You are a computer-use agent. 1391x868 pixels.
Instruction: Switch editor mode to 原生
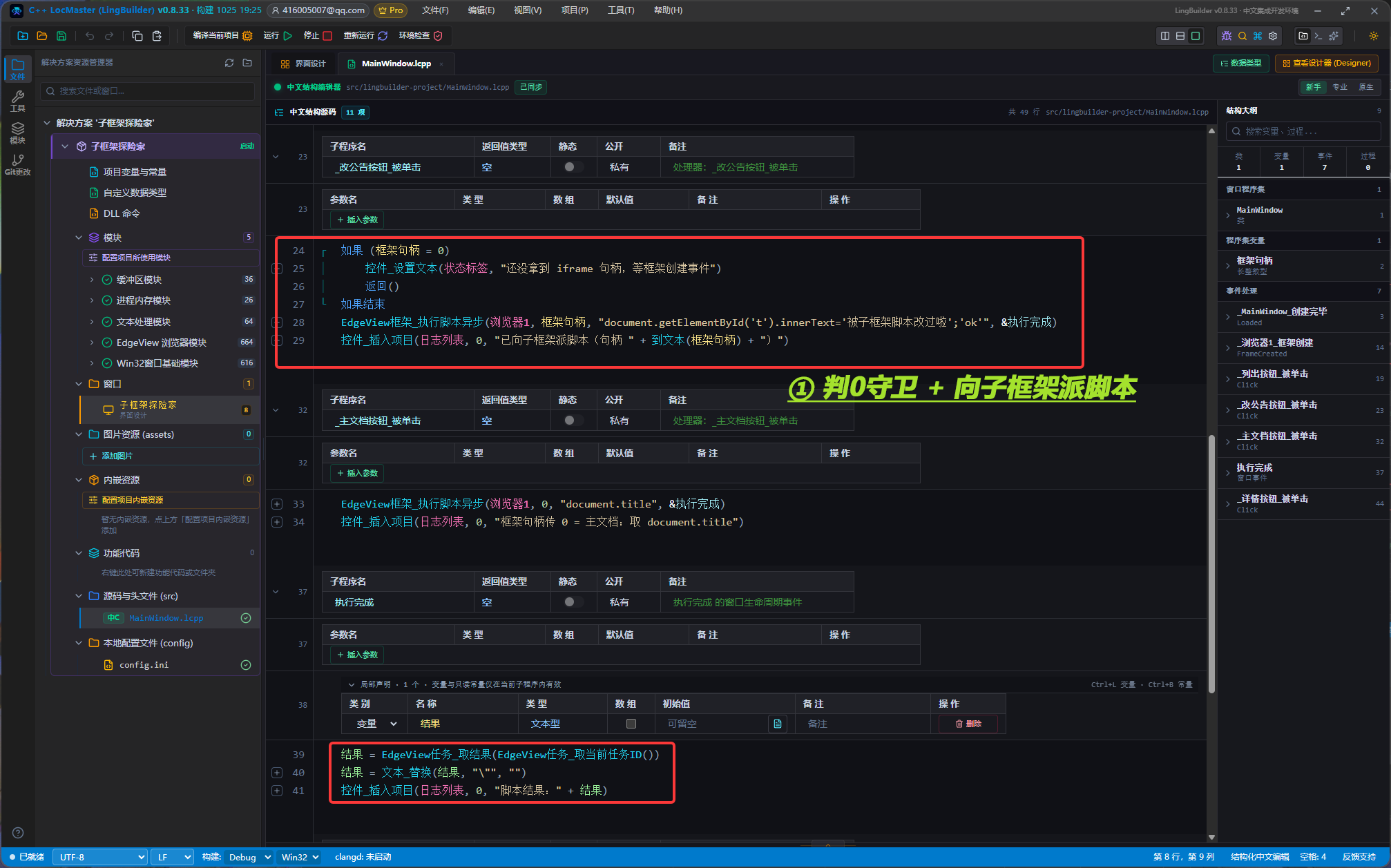[x=1366, y=87]
